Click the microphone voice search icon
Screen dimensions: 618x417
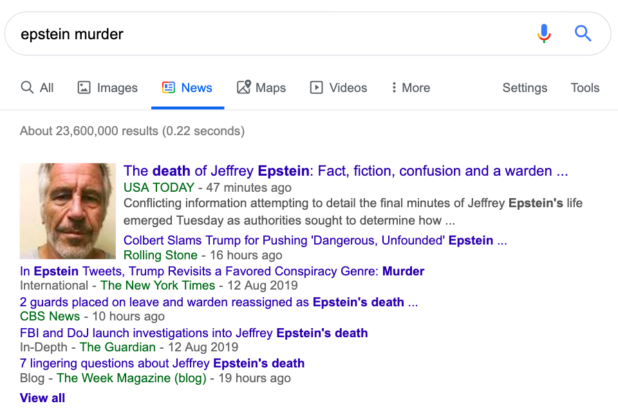click(544, 33)
